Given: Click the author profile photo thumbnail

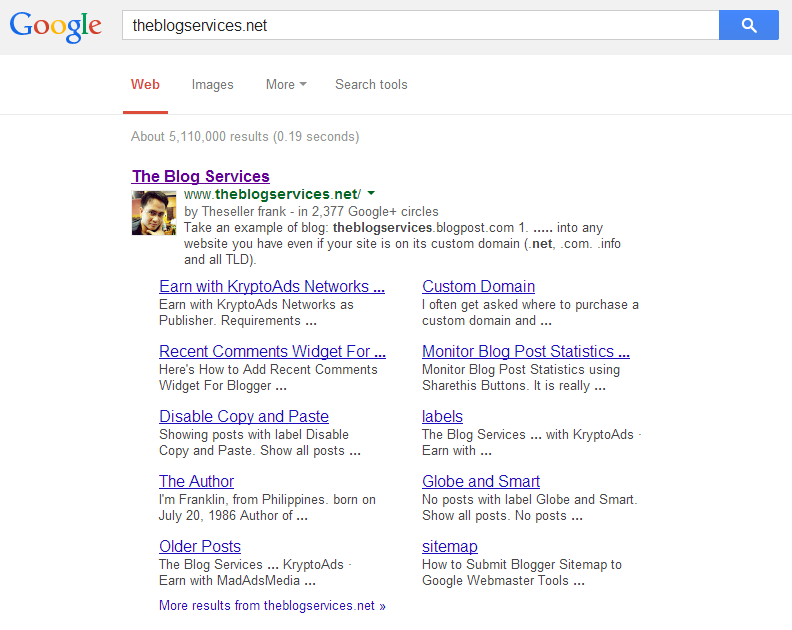Looking at the screenshot, I should click(x=154, y=213).
